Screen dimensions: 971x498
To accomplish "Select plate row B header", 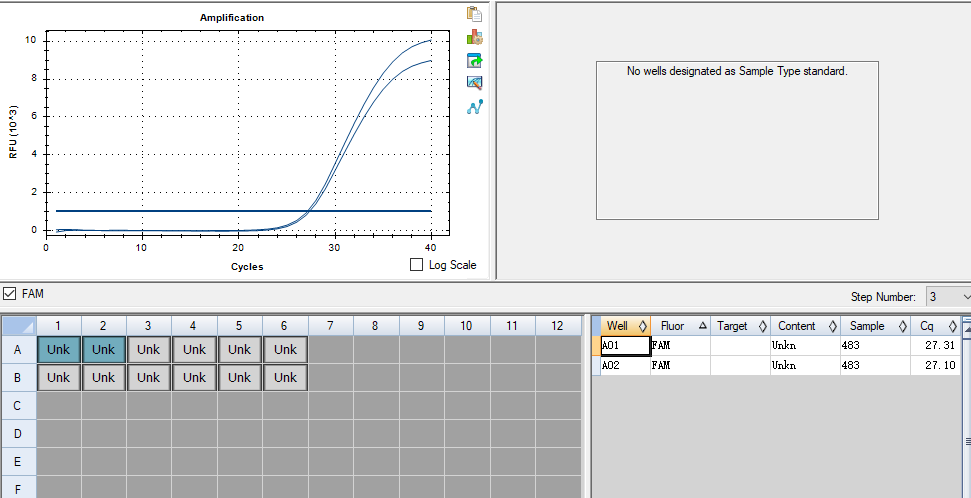I will [18, 378].
